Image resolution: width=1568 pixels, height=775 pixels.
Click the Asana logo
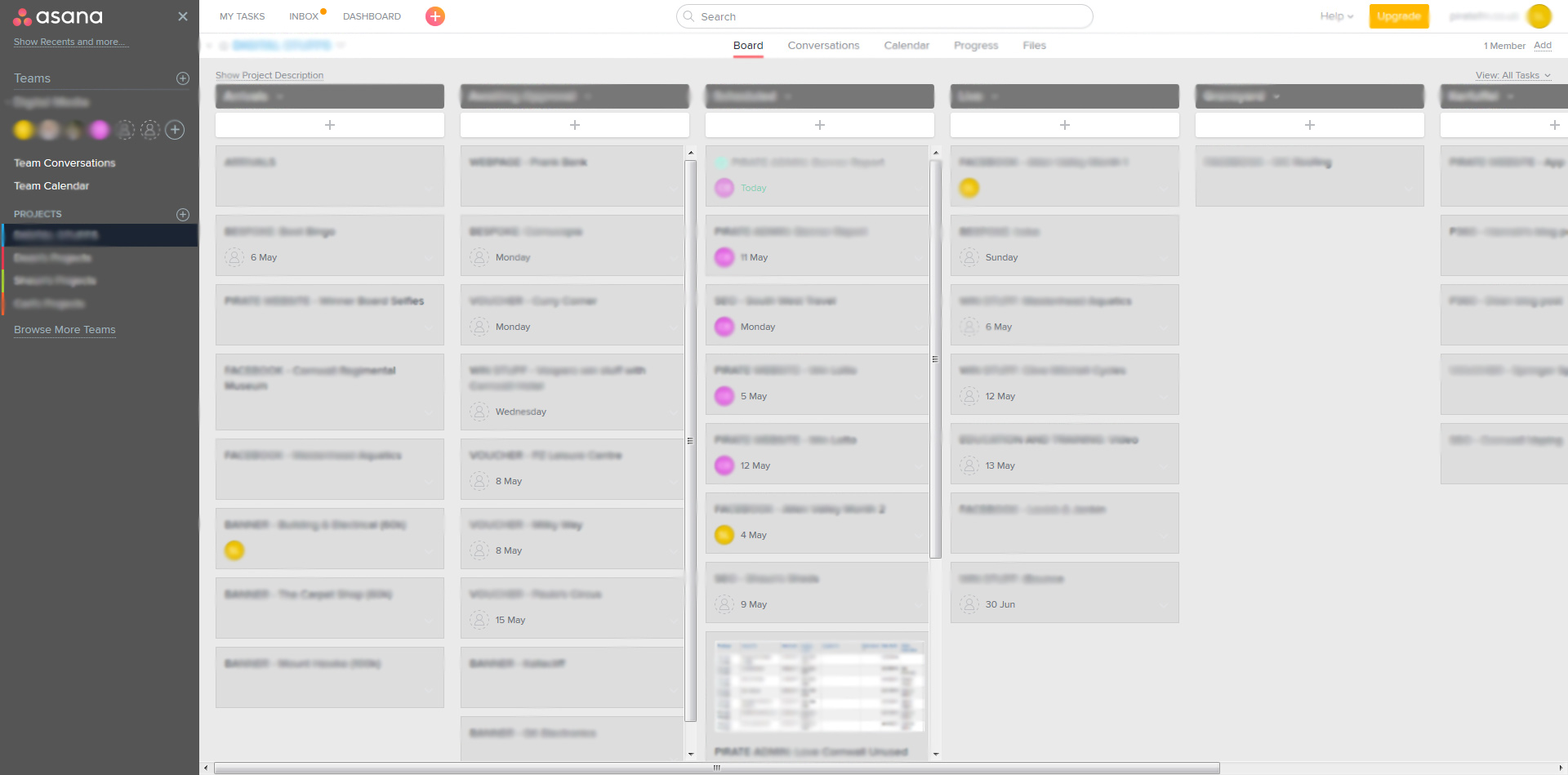[57, 16]
